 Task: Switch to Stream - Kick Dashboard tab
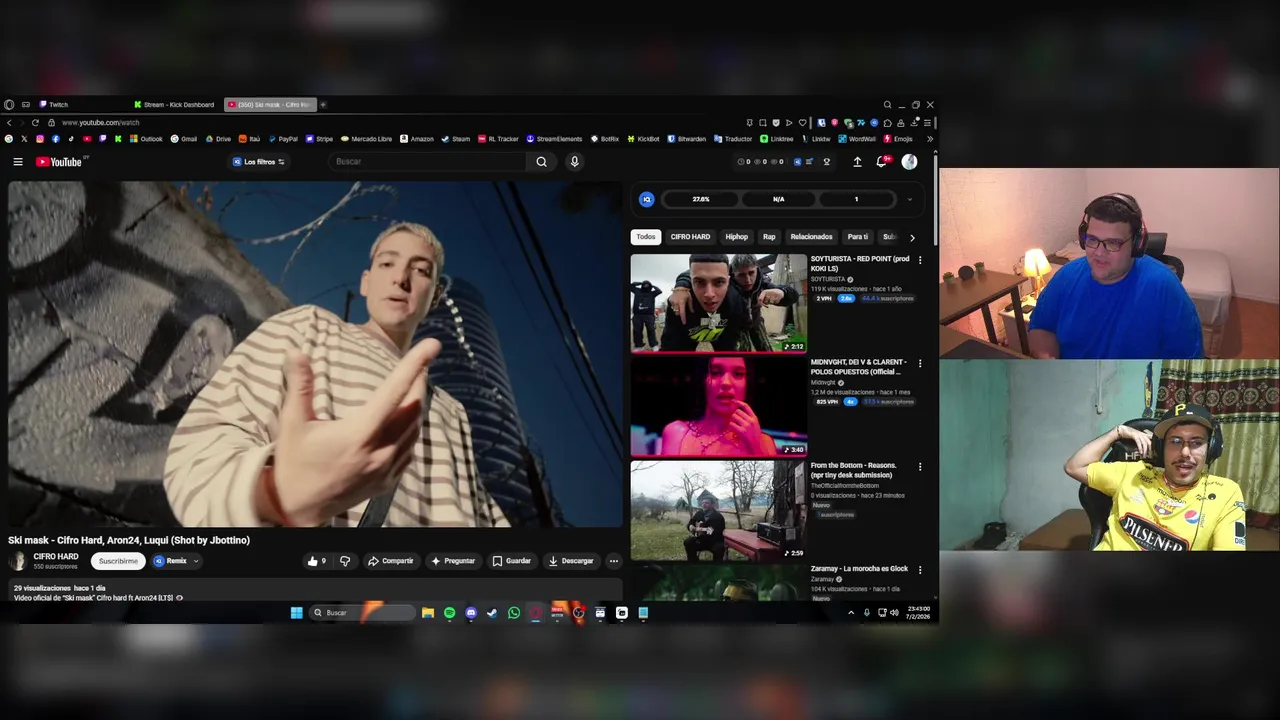[x=174, y=104]
